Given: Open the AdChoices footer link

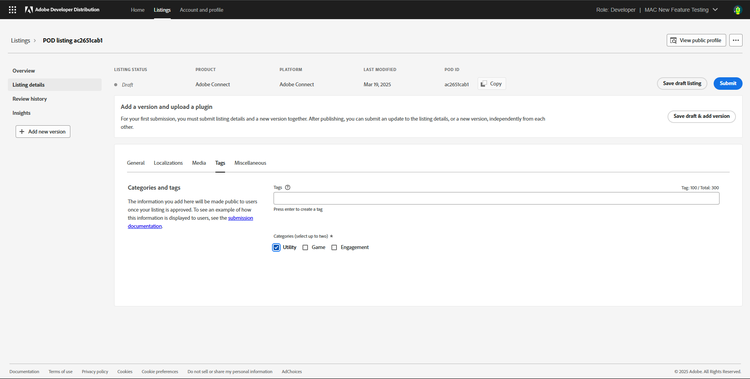Looking at the screenshot, I should coord(292,371).
